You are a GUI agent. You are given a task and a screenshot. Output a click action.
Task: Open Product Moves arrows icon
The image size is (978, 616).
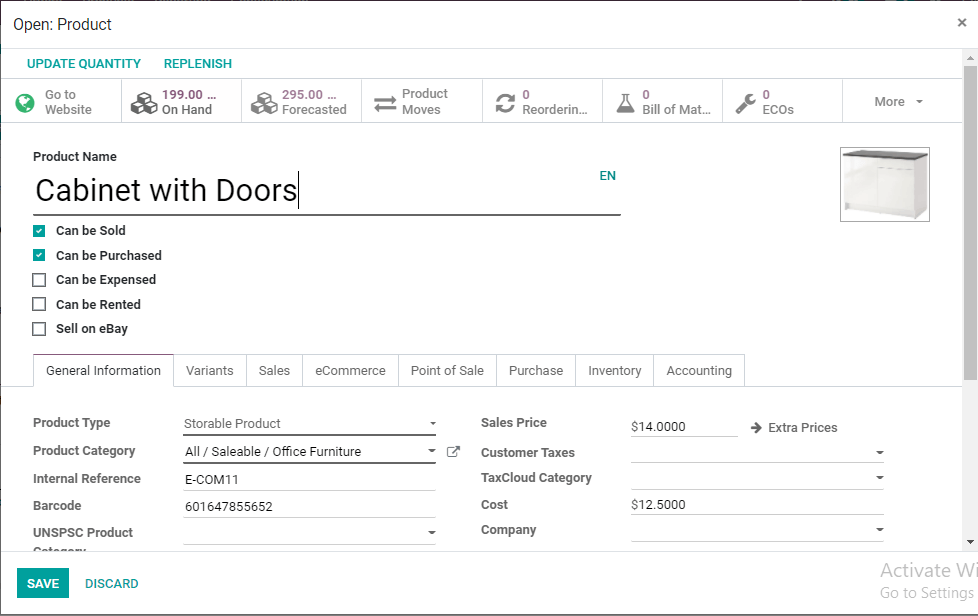point(385,103)
